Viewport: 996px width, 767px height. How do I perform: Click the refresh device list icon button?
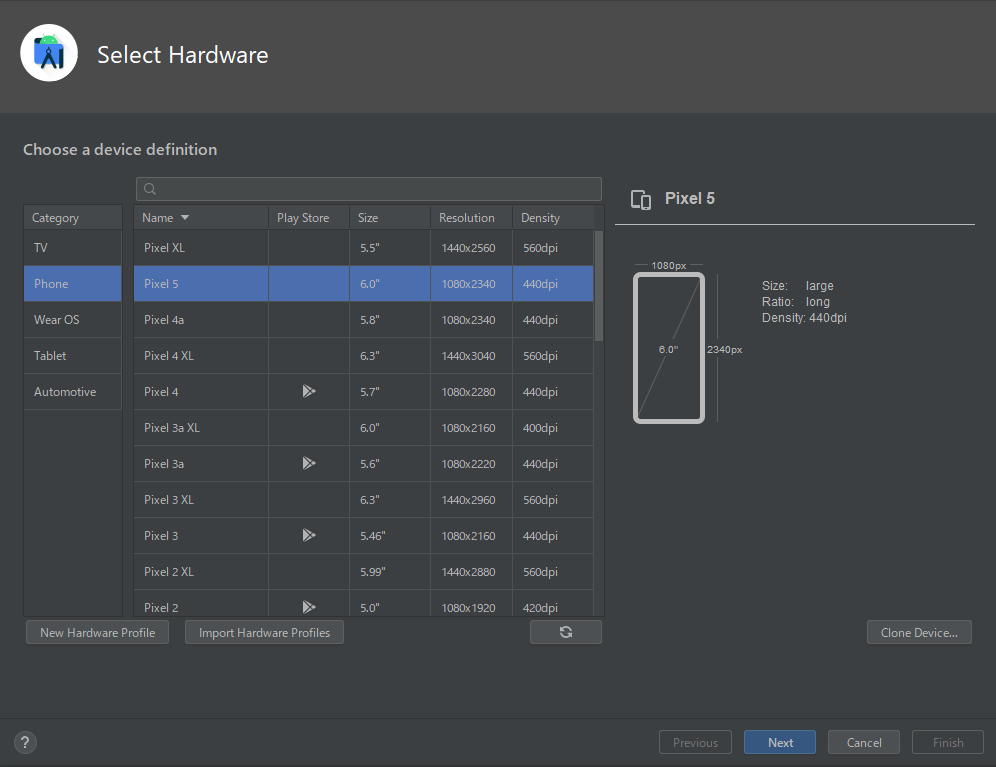(566, 632)
